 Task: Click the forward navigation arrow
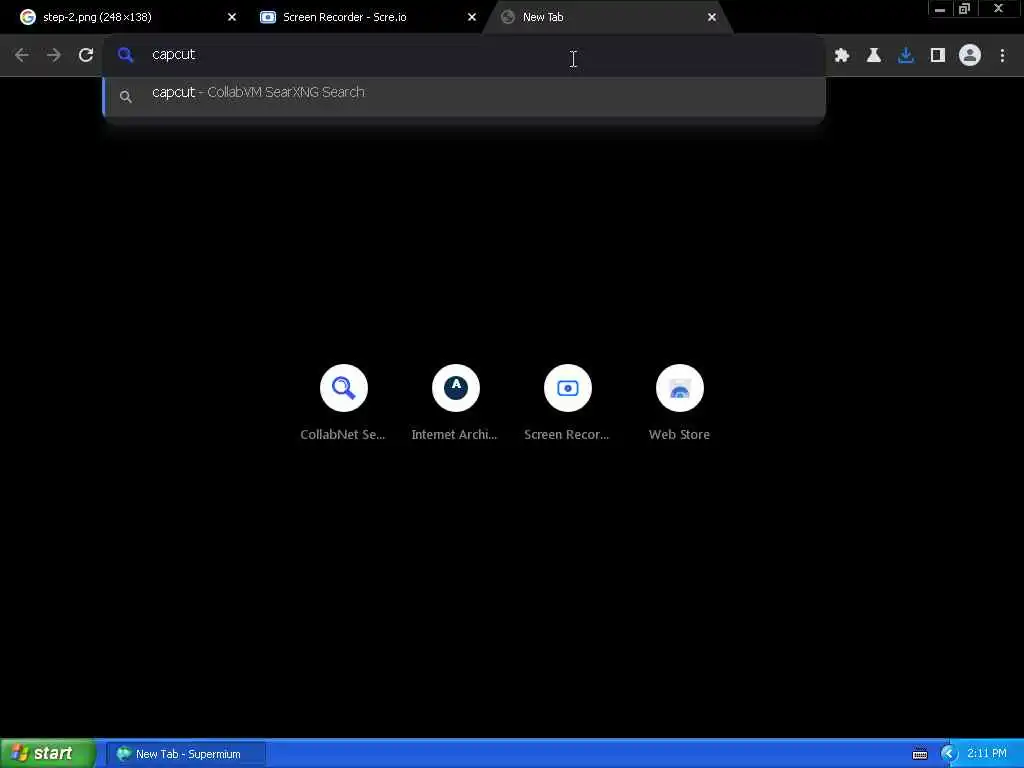[54, 56]
